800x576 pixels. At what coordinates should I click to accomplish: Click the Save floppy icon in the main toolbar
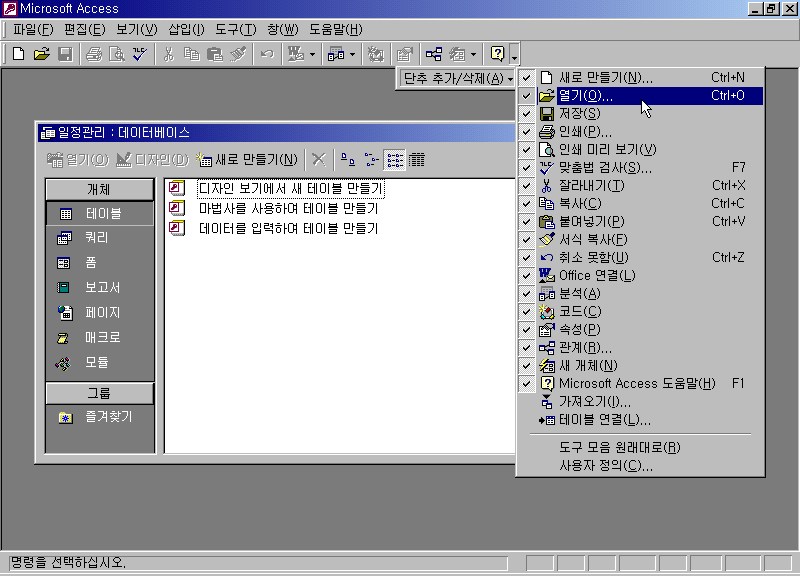65,54
